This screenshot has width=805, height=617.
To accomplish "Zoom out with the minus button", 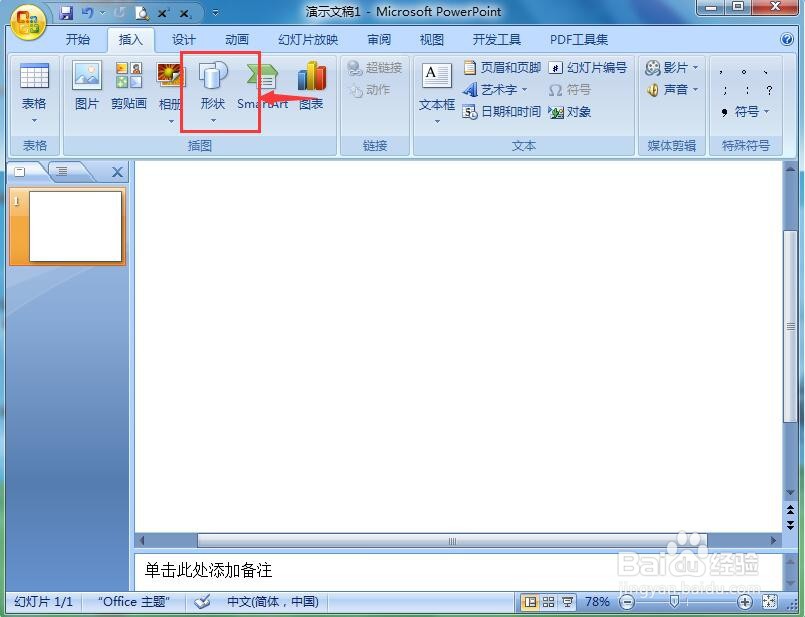I will pyautogui.click(x=626, y=602).
